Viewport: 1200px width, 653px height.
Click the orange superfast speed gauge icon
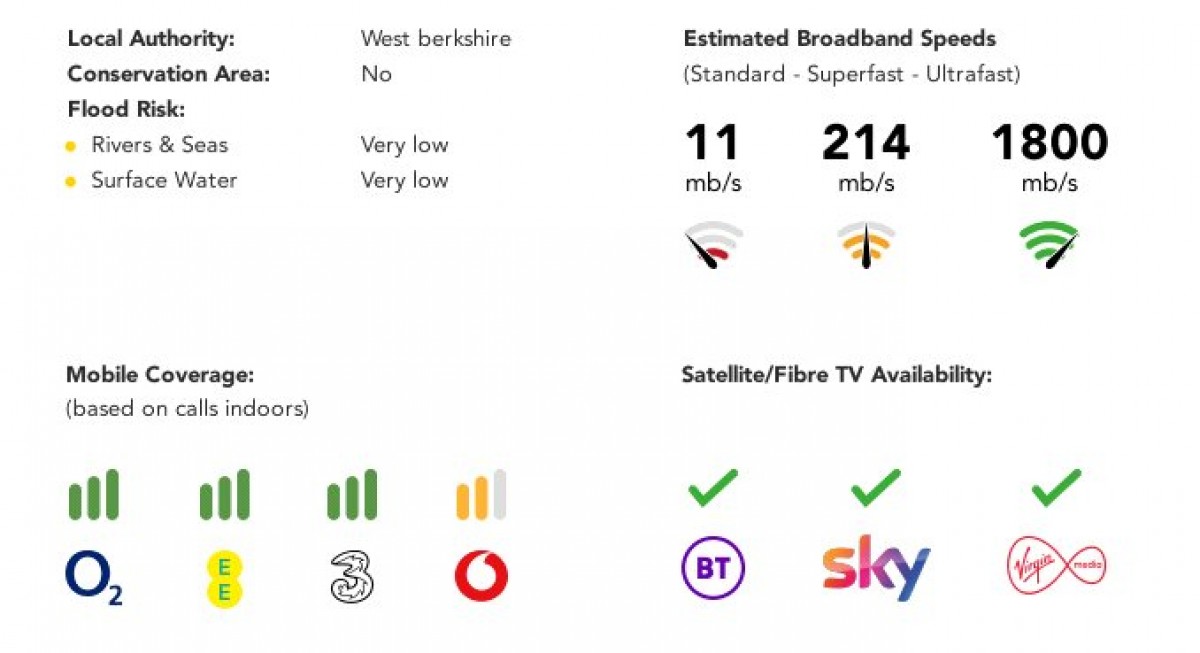coord(866,246)
